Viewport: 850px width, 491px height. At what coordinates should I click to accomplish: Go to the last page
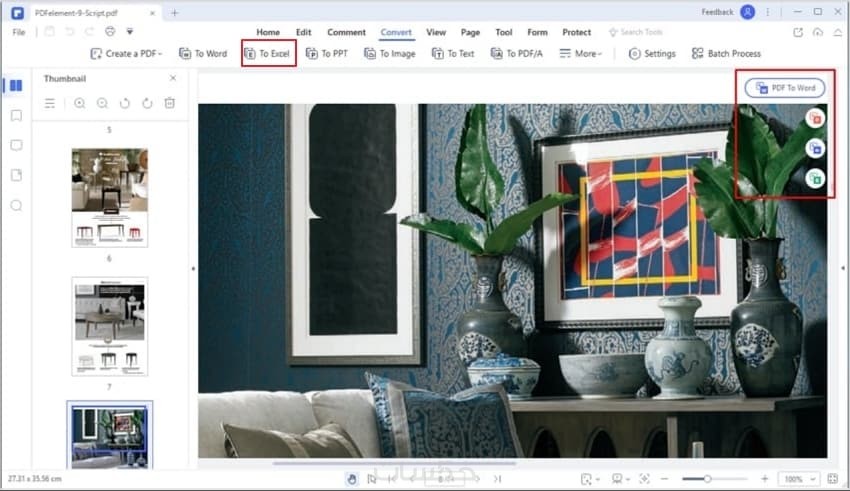(x=498, y=479)
